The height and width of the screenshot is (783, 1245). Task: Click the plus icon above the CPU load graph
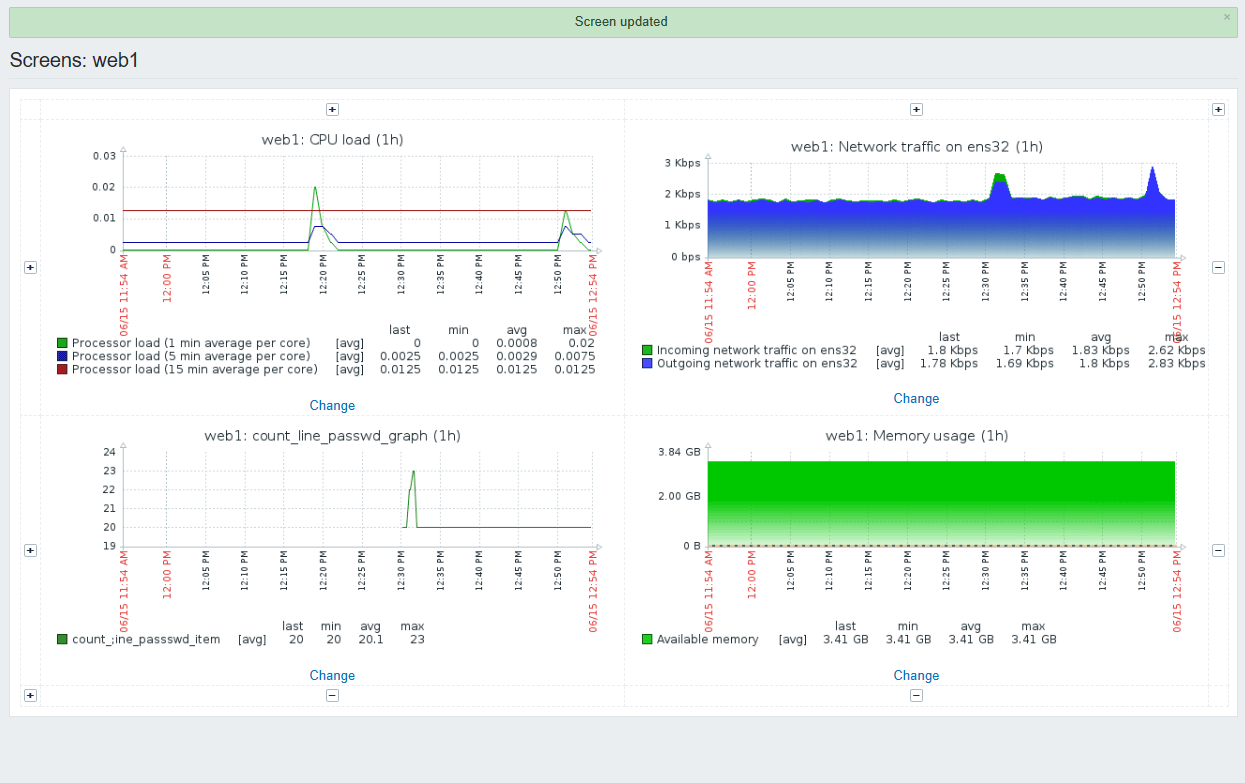click(333, 109)
